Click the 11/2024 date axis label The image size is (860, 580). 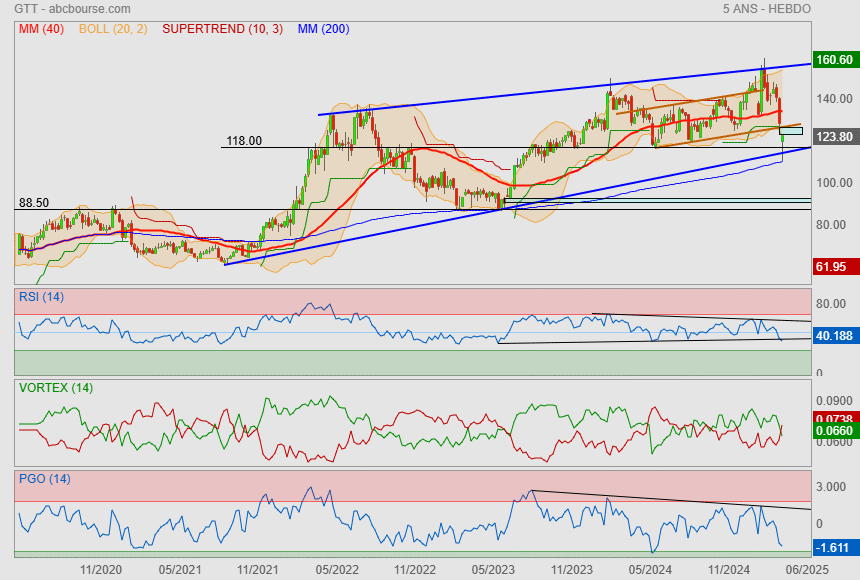pos(728,570)
